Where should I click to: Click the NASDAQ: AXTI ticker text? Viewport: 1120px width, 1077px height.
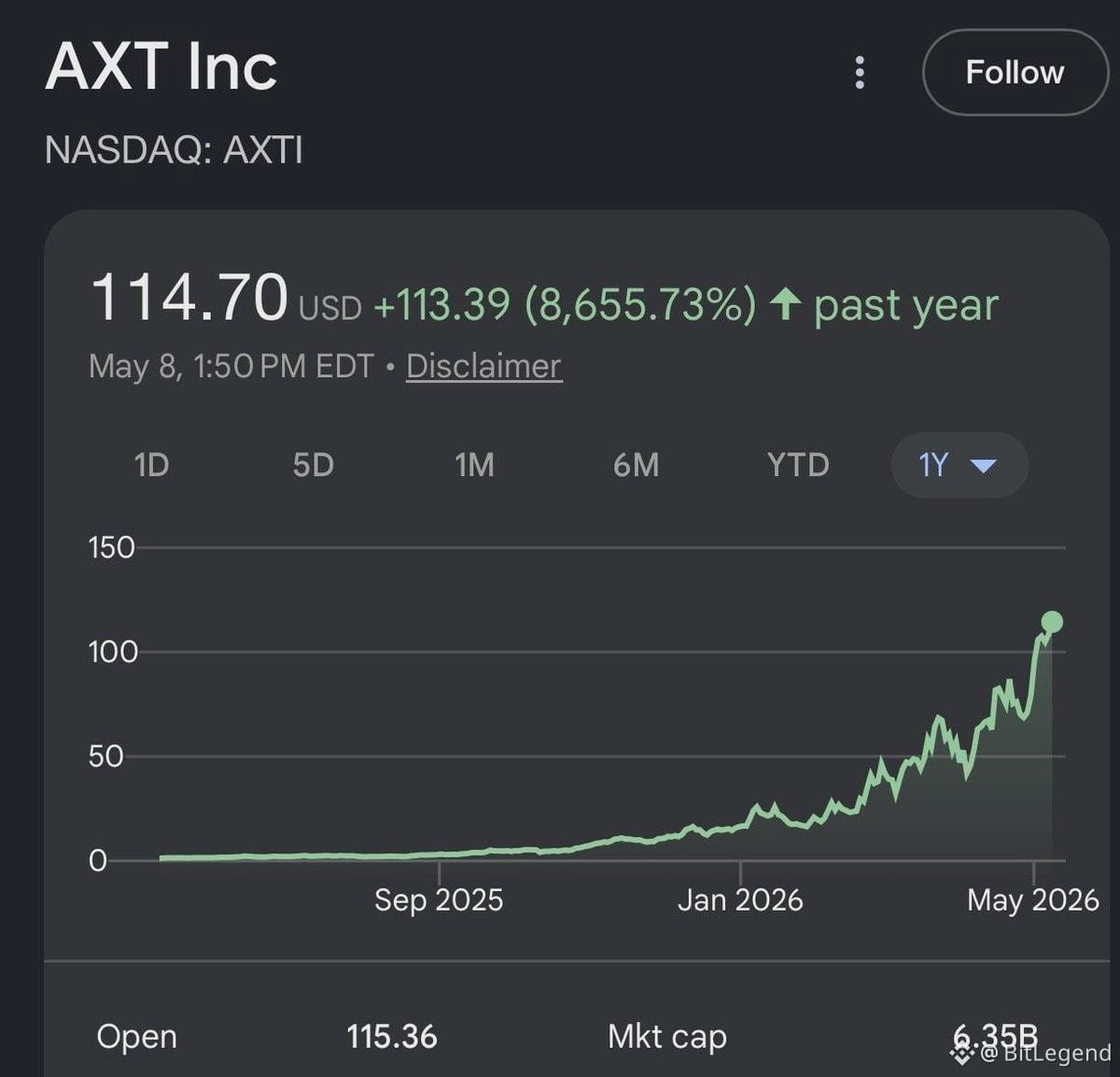174,150
